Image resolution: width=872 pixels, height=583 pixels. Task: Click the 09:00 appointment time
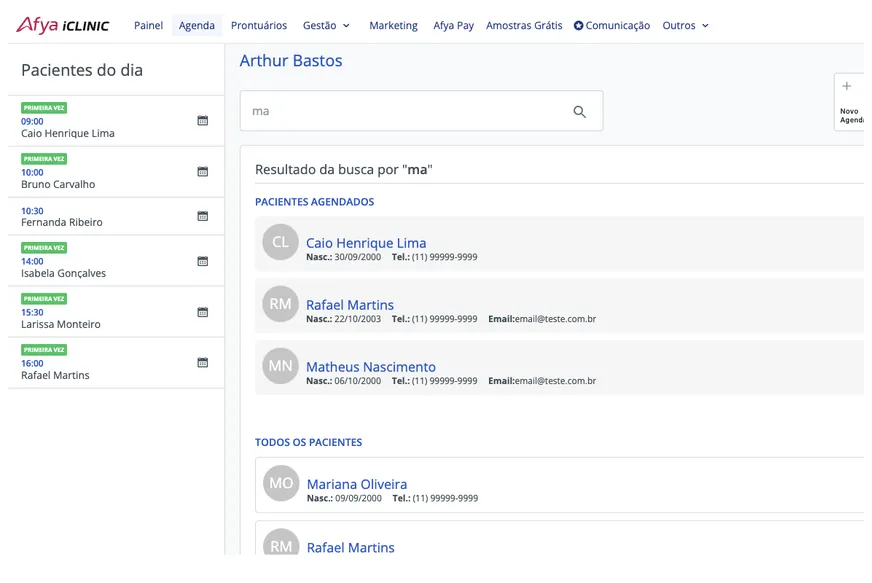tap(32, 121)
